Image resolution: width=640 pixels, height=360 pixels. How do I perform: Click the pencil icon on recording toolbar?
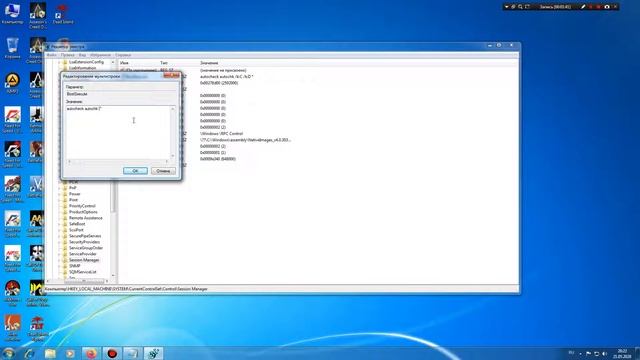pos(583,7)
